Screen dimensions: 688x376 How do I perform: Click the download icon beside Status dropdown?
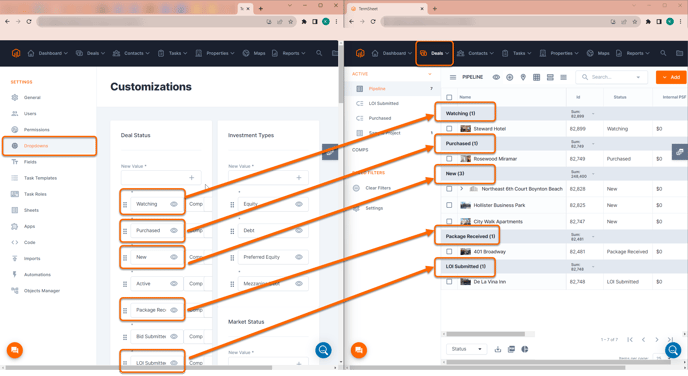click(498, 349)
